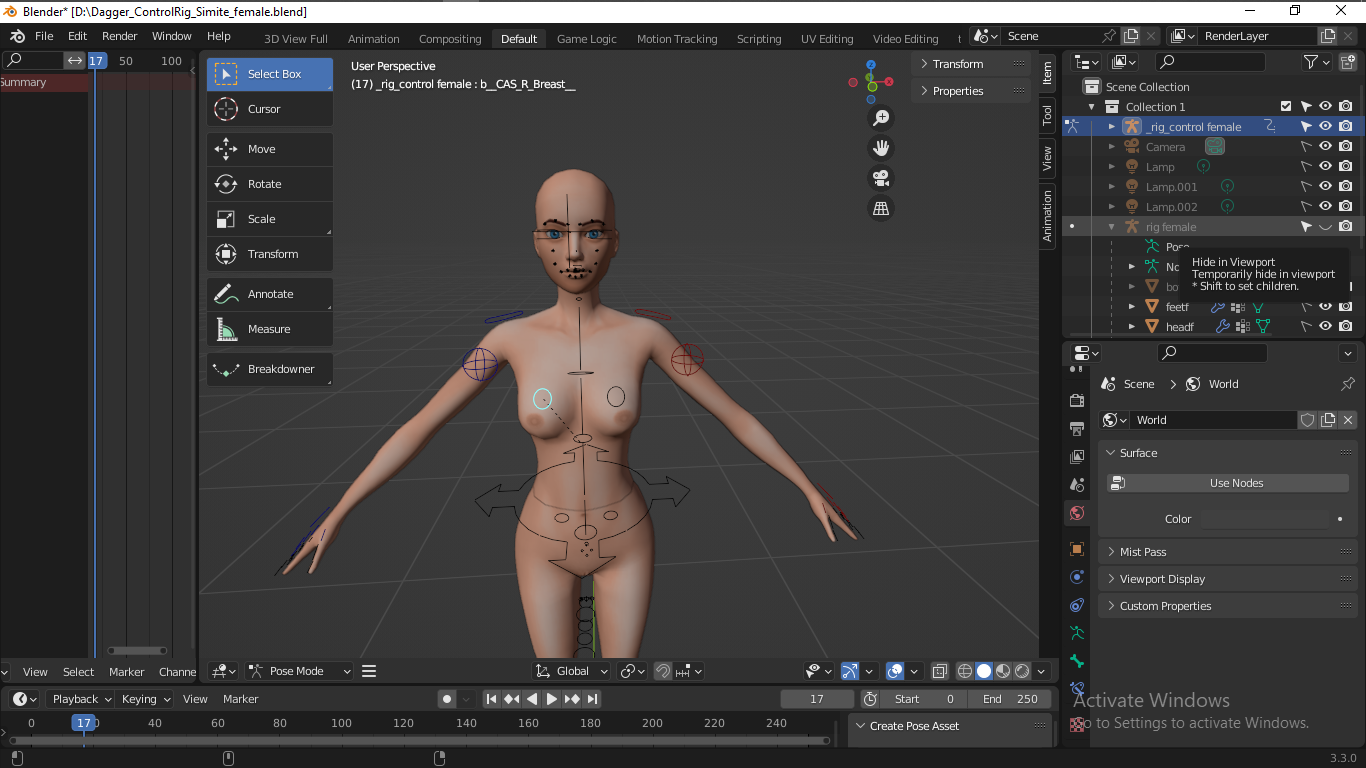Open the Pose Mode dropdown
The width and height of the screenshot is (1366, 768).
(x=299, y=671)
